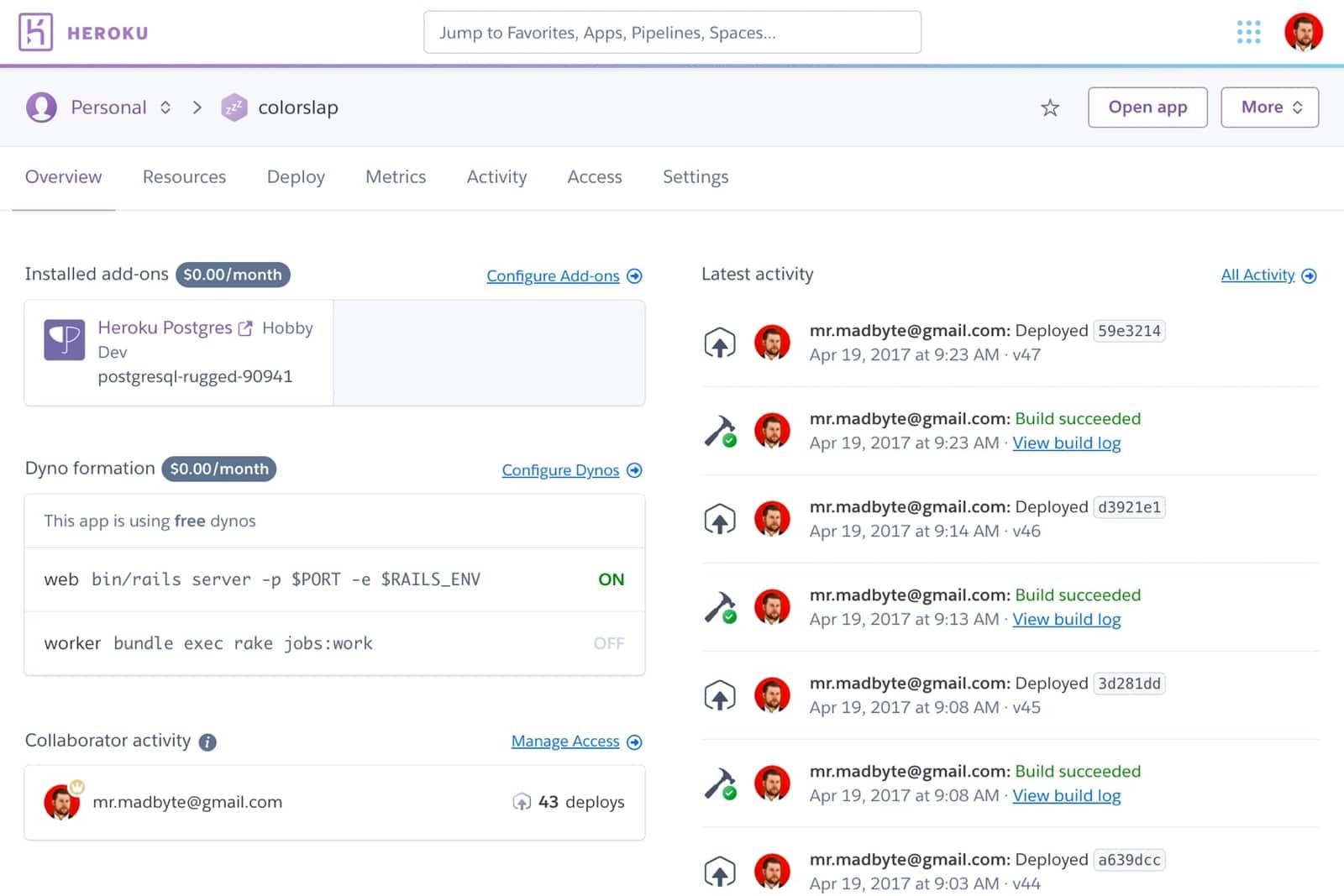This screenshot has width=1344, height=896.
Task: Click mr.madbyte's avatar in latest activity
Action: point(773,343)
